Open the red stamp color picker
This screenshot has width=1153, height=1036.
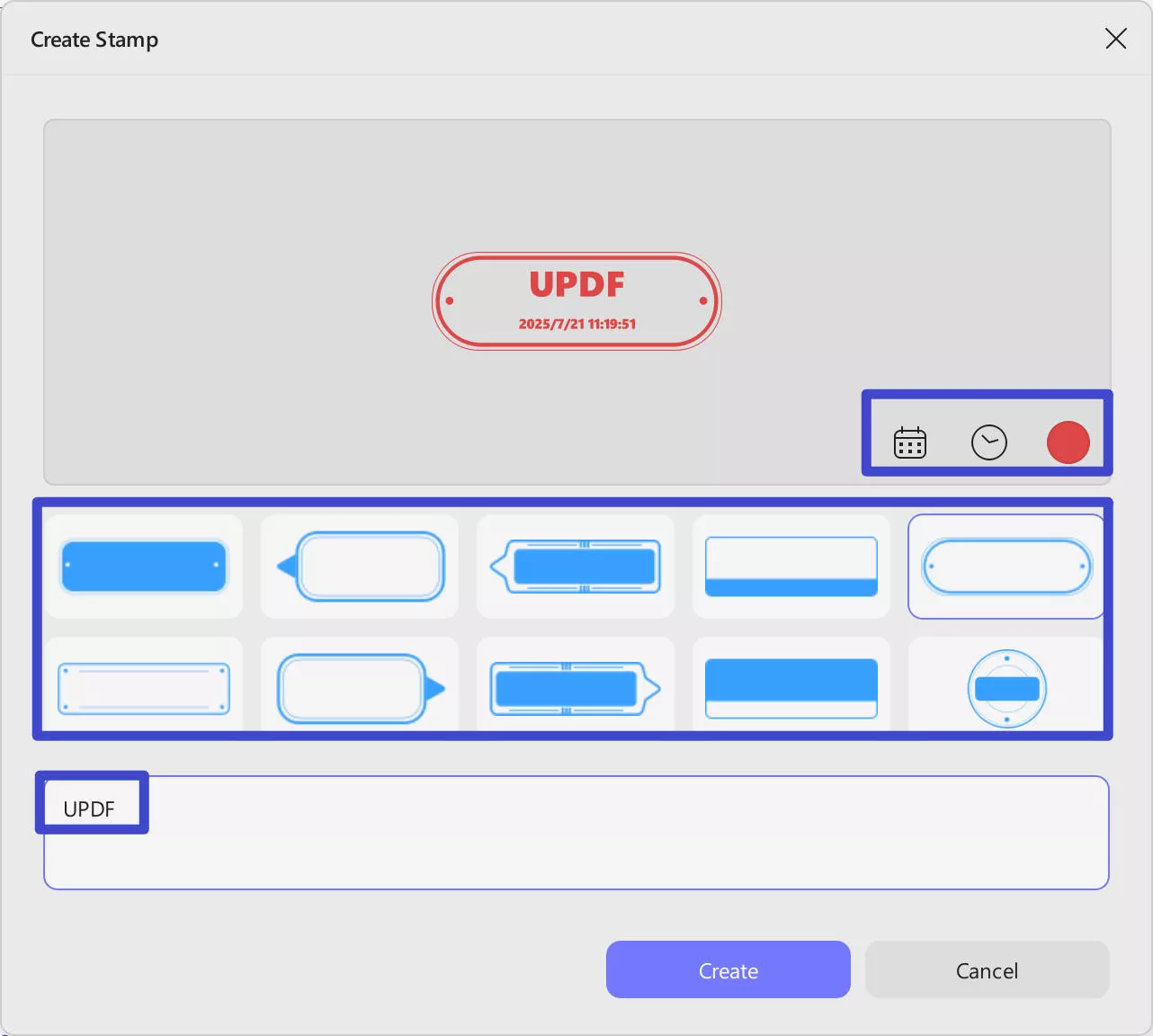[1068, 442]
